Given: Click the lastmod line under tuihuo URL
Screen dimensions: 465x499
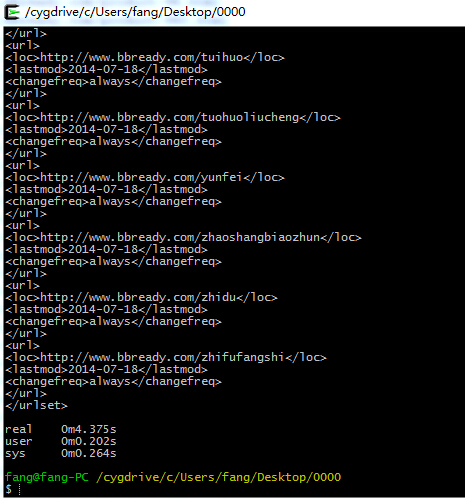Looking at the screenshot, I should (106, 69).
